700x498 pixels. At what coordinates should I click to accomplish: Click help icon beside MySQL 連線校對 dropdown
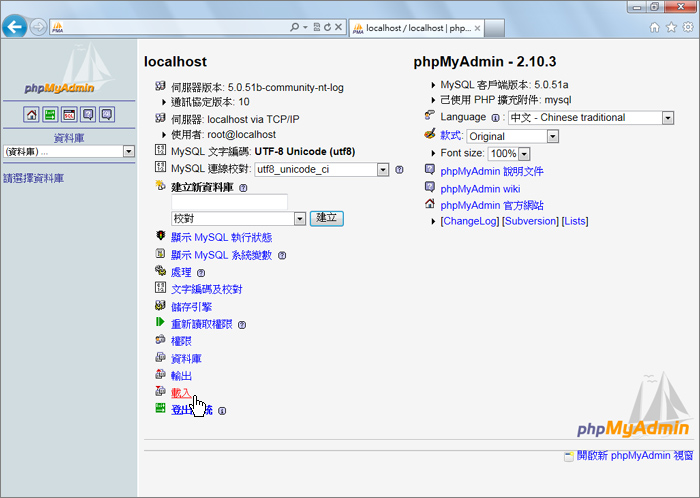399,170
